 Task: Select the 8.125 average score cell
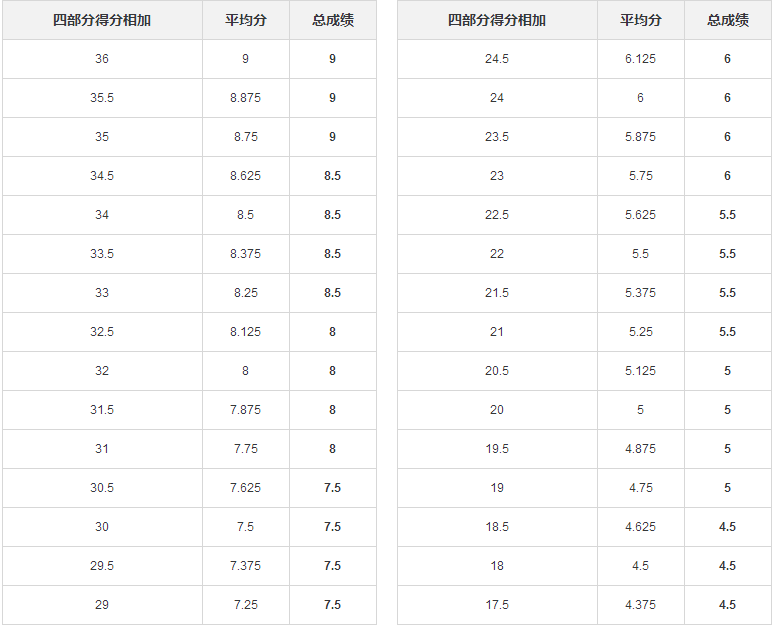tap(245, 332)
